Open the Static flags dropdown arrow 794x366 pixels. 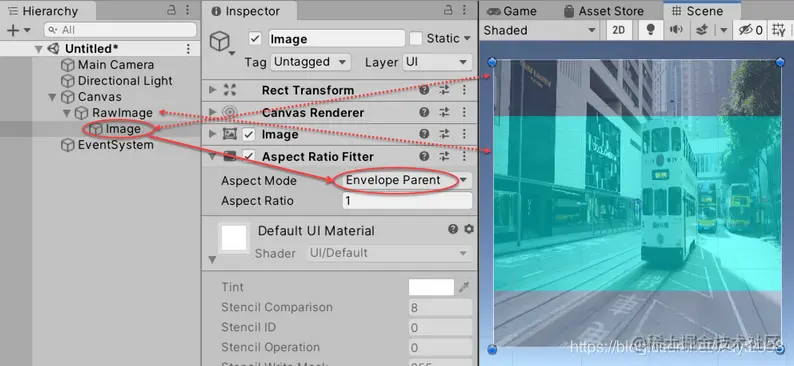(x=467, y=38)
